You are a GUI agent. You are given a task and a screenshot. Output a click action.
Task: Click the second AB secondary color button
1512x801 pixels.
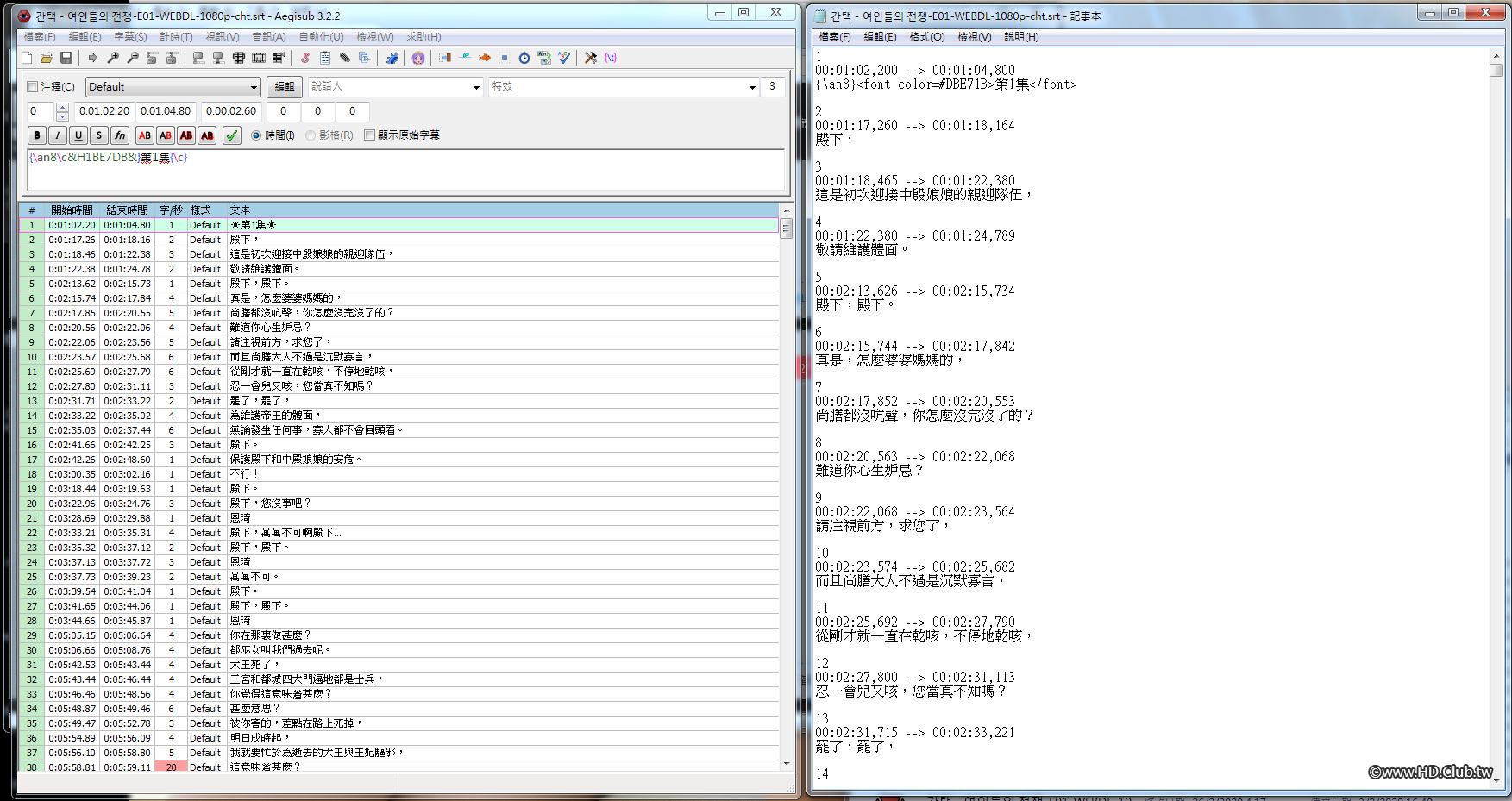coord(166,135)
